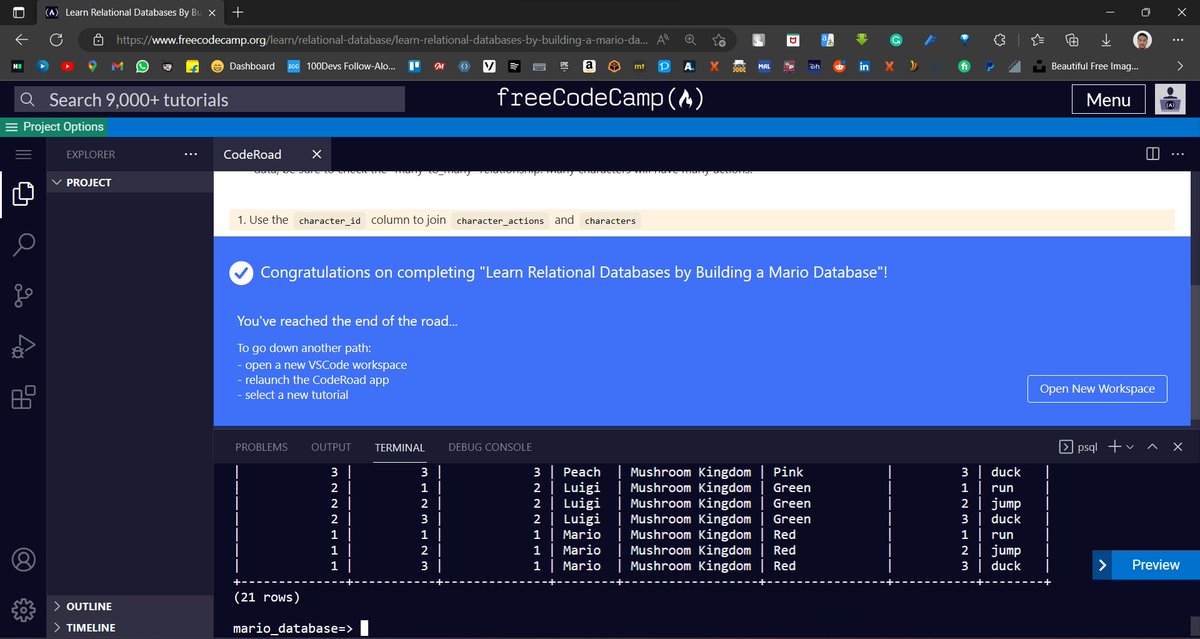Viewport: 1200px width, 639px height.
Task: Add a new terminal with plus icon
Action: (x=1115, y=447)
